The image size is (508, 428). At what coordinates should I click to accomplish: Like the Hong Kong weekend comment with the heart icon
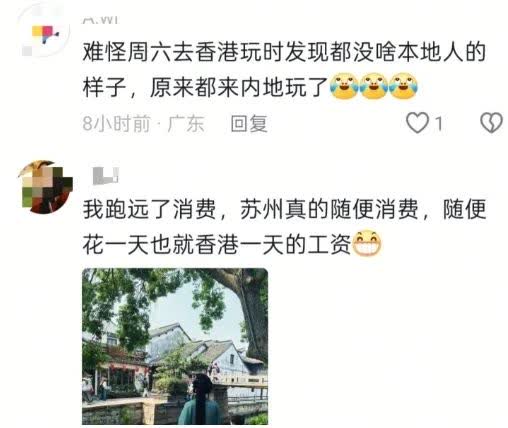point(417,123)
